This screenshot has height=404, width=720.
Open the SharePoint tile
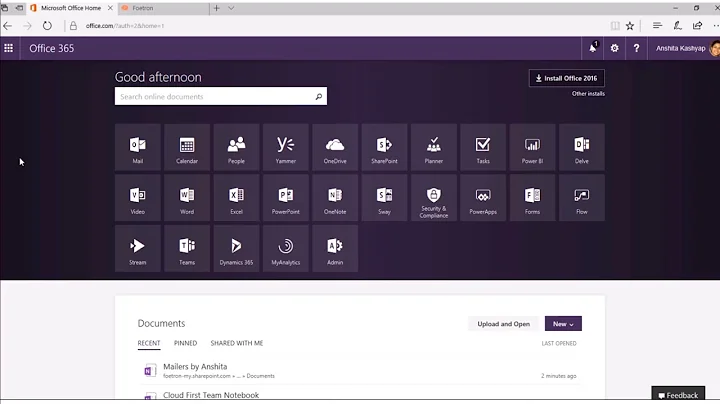pyautogui.click(x=384, y=147)
